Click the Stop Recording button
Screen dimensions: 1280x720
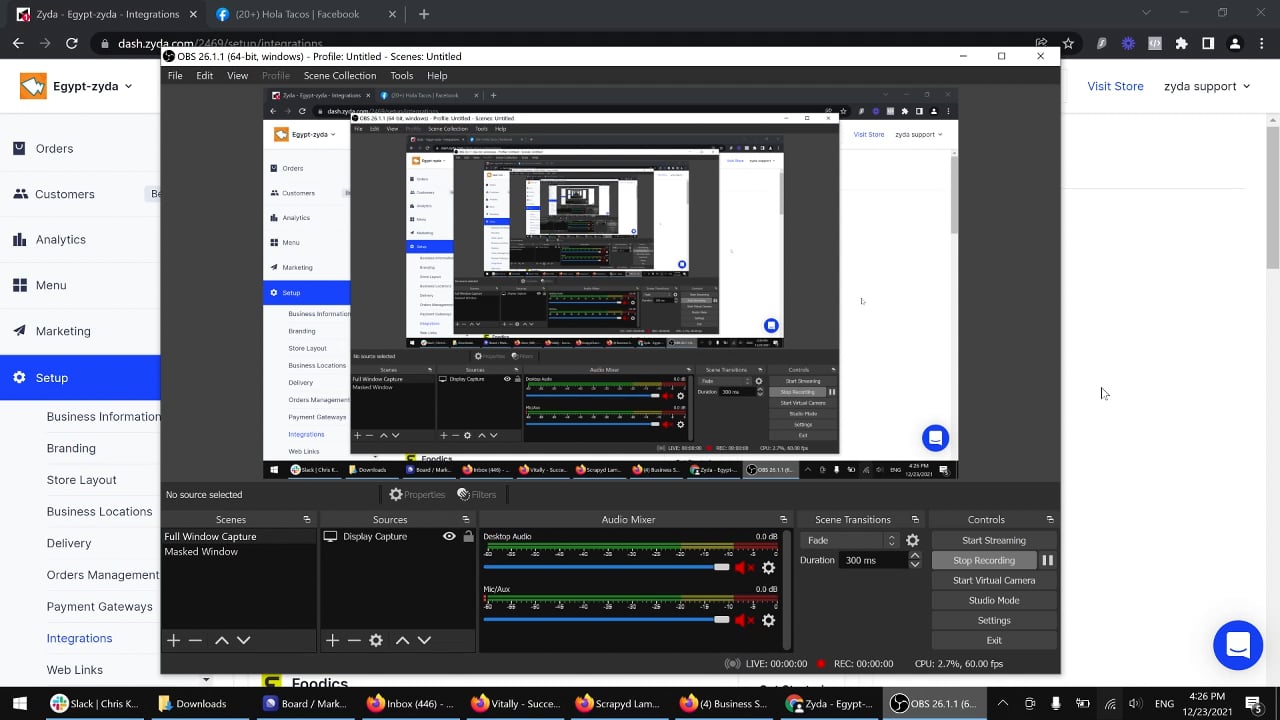click(984, 560)
